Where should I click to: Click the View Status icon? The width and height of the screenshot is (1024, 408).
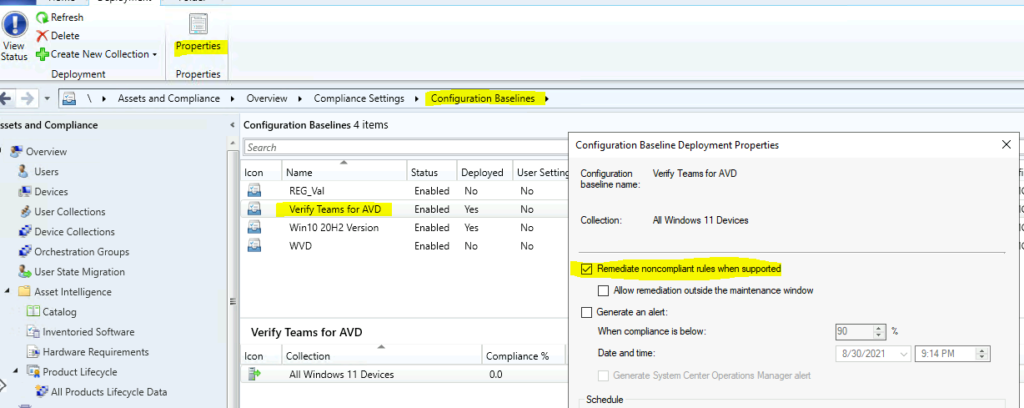tap(15, 25)
